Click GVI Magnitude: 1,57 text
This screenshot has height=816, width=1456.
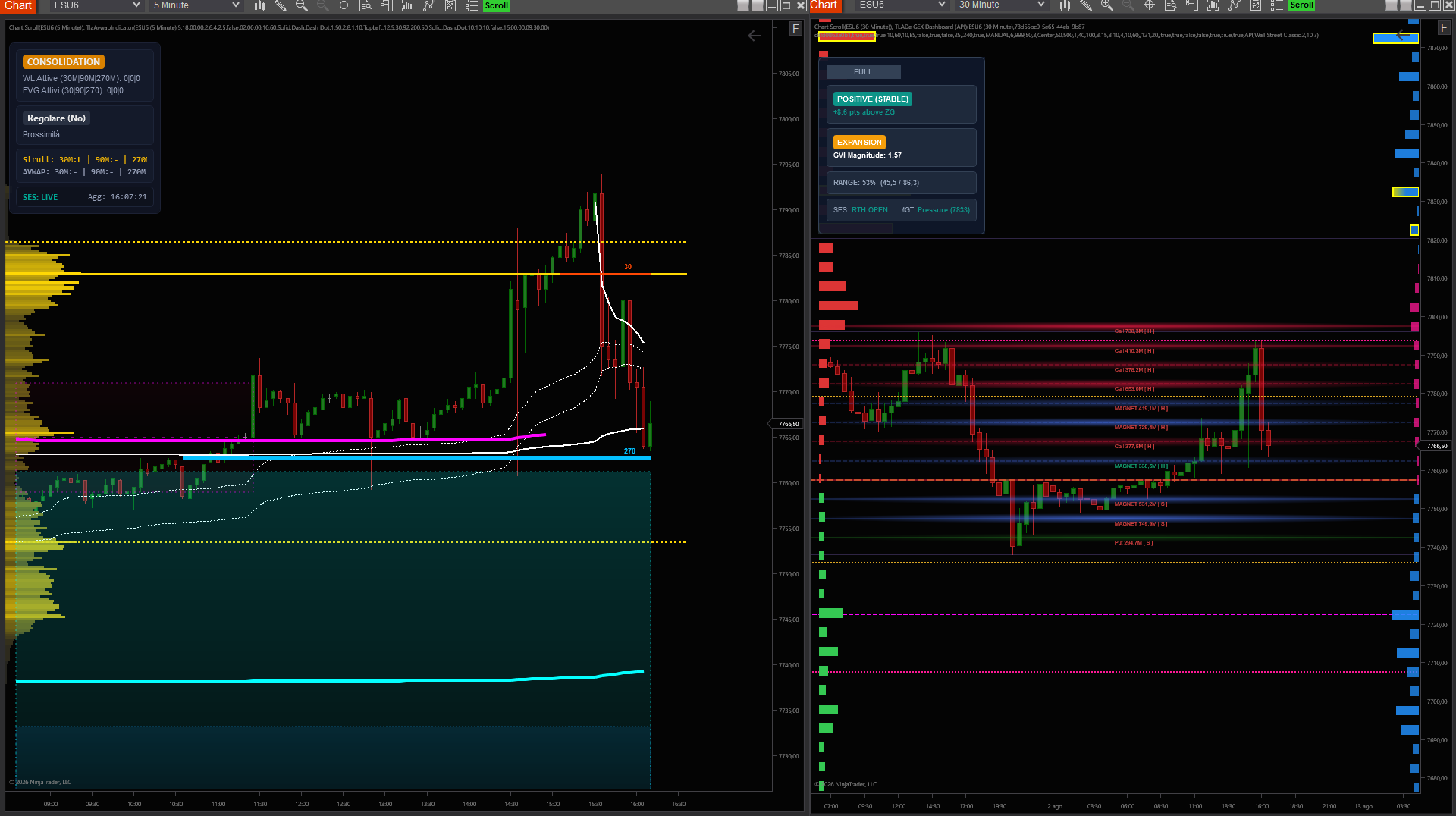pyautogui.click(x=868, y=155)
